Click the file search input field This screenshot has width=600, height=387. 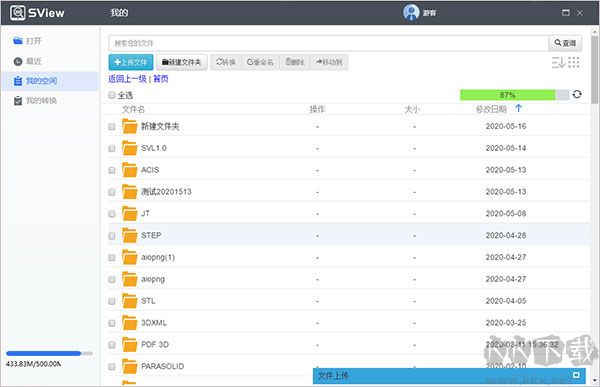click(x=329, y=43)
